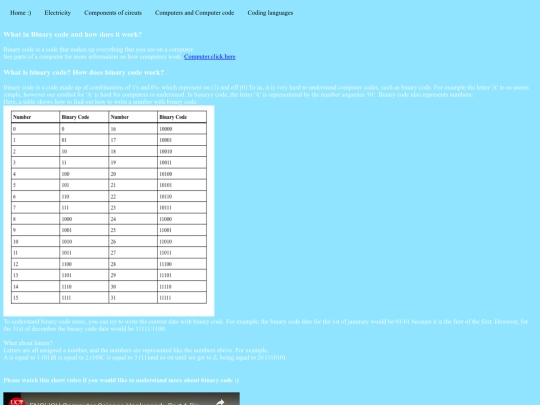Go to the Electricity page
Image resolution: width=540 pixels, height=405 pixels.
pyautogui.click(x=58, y=13)
